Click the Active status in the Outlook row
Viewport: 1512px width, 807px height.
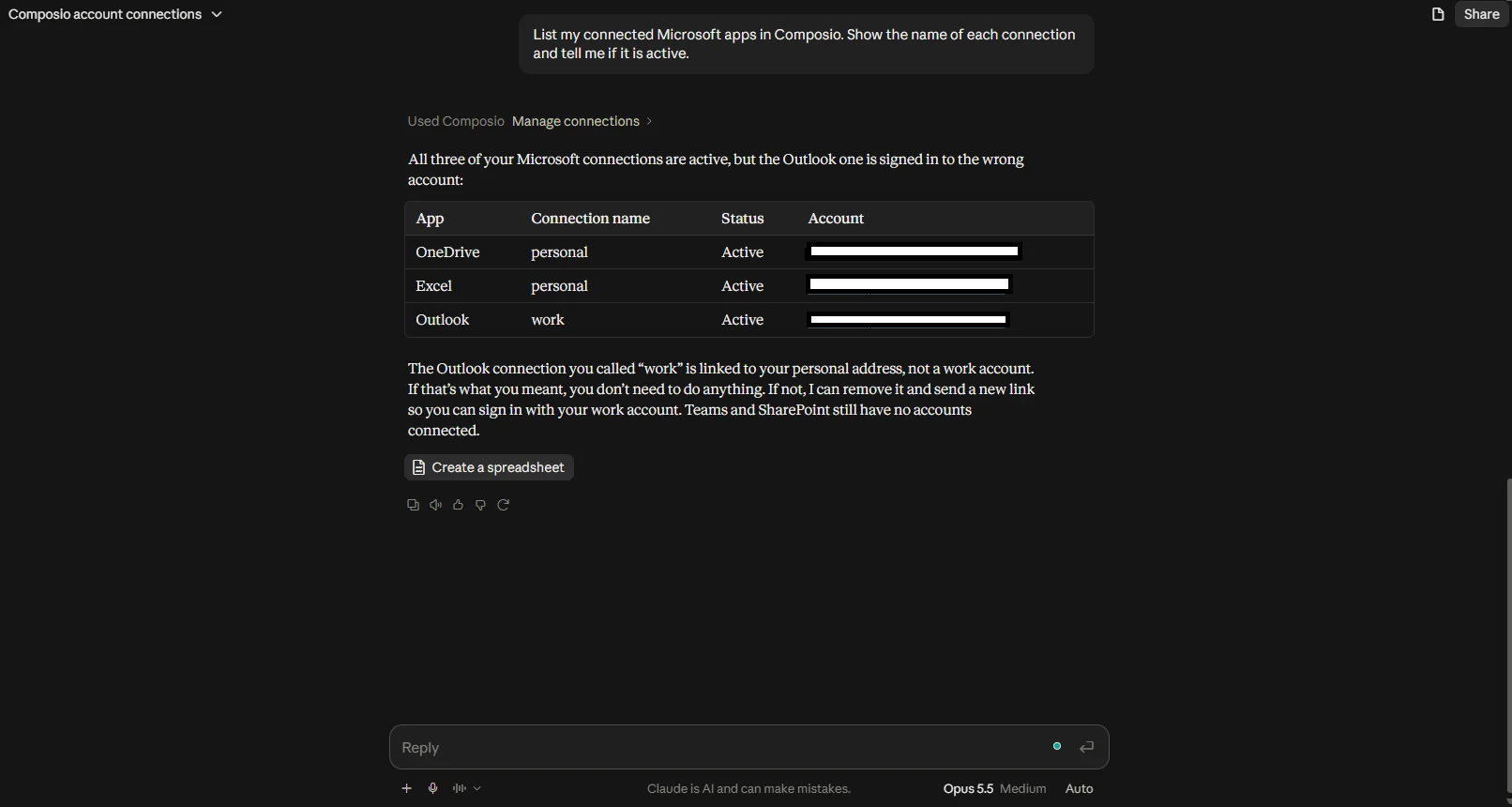click(x=742, y=320)
